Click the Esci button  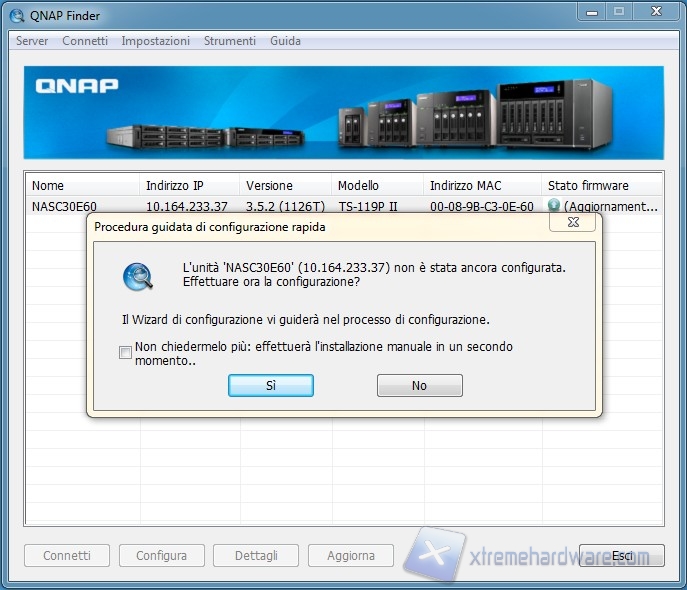622,555
